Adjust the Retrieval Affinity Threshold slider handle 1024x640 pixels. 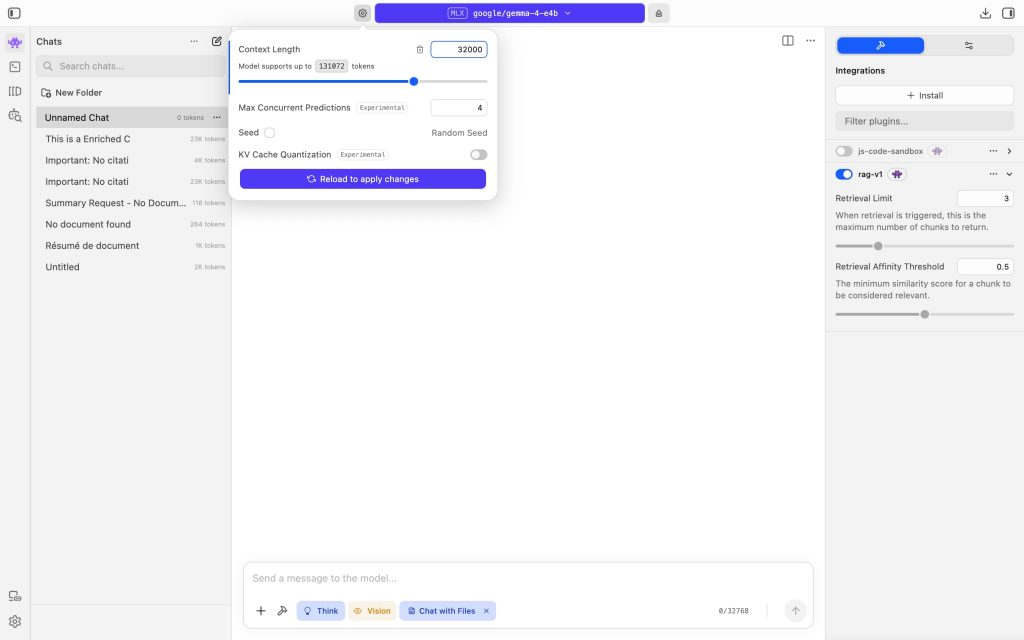tap(924, 315)
